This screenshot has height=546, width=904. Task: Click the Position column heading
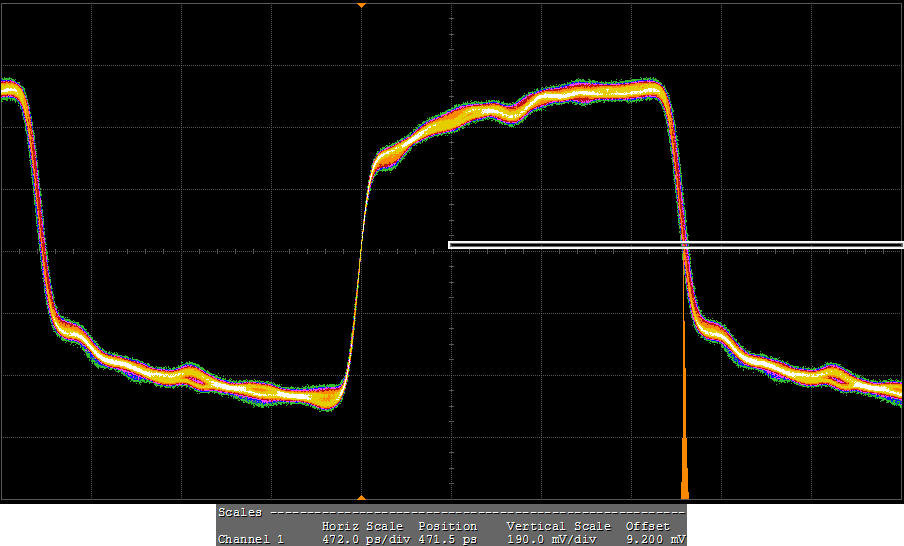click(447, 526)
